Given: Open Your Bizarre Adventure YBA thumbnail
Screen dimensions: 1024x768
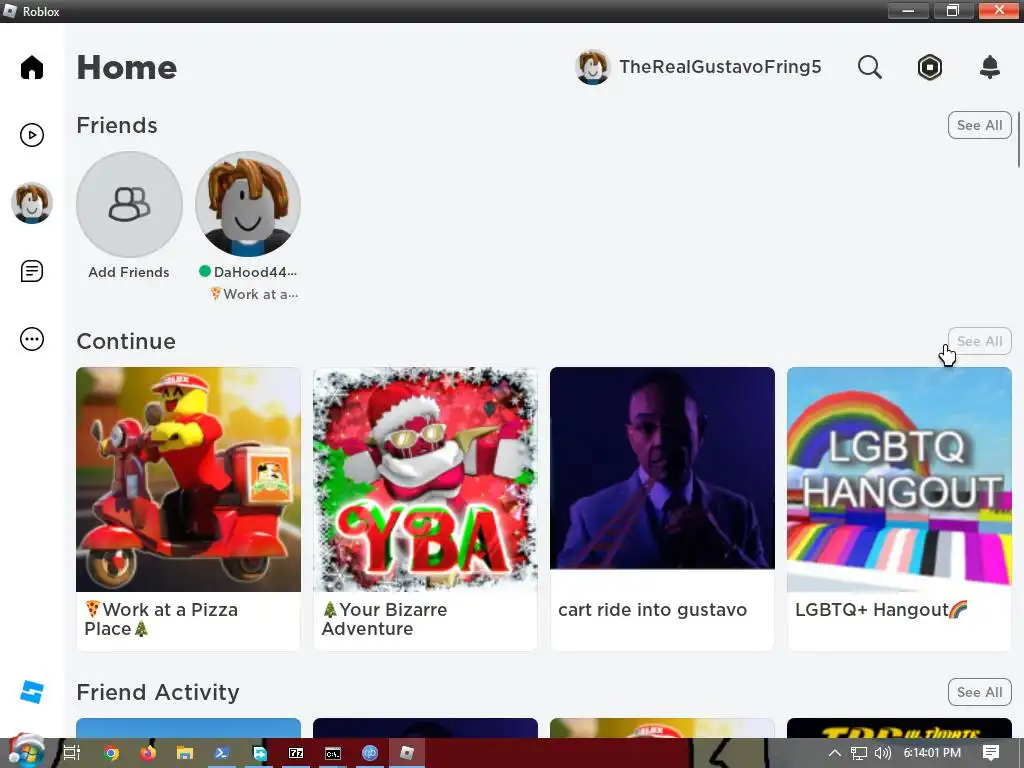Looking at the screenshot, I should pos(425,479).
